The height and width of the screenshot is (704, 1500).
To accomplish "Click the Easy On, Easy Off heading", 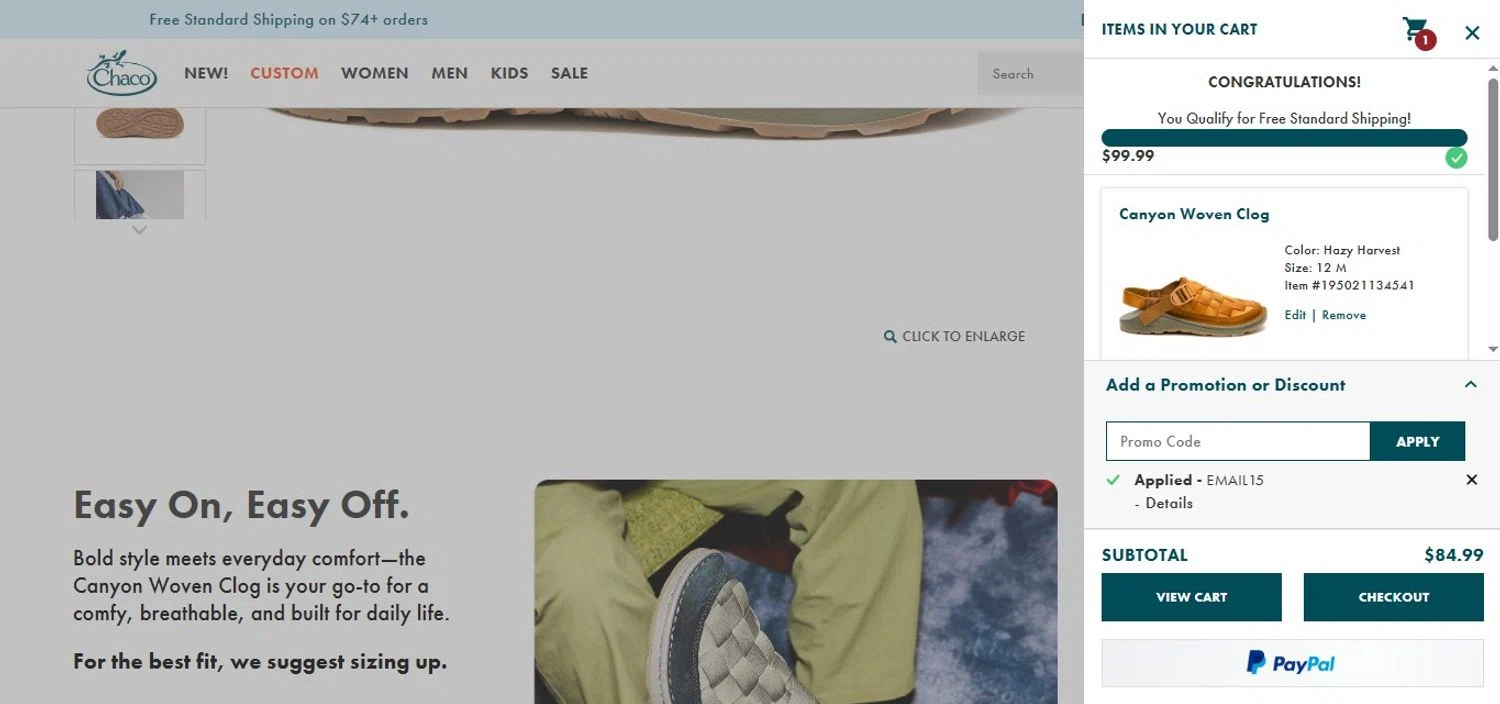I will [241, 505].
